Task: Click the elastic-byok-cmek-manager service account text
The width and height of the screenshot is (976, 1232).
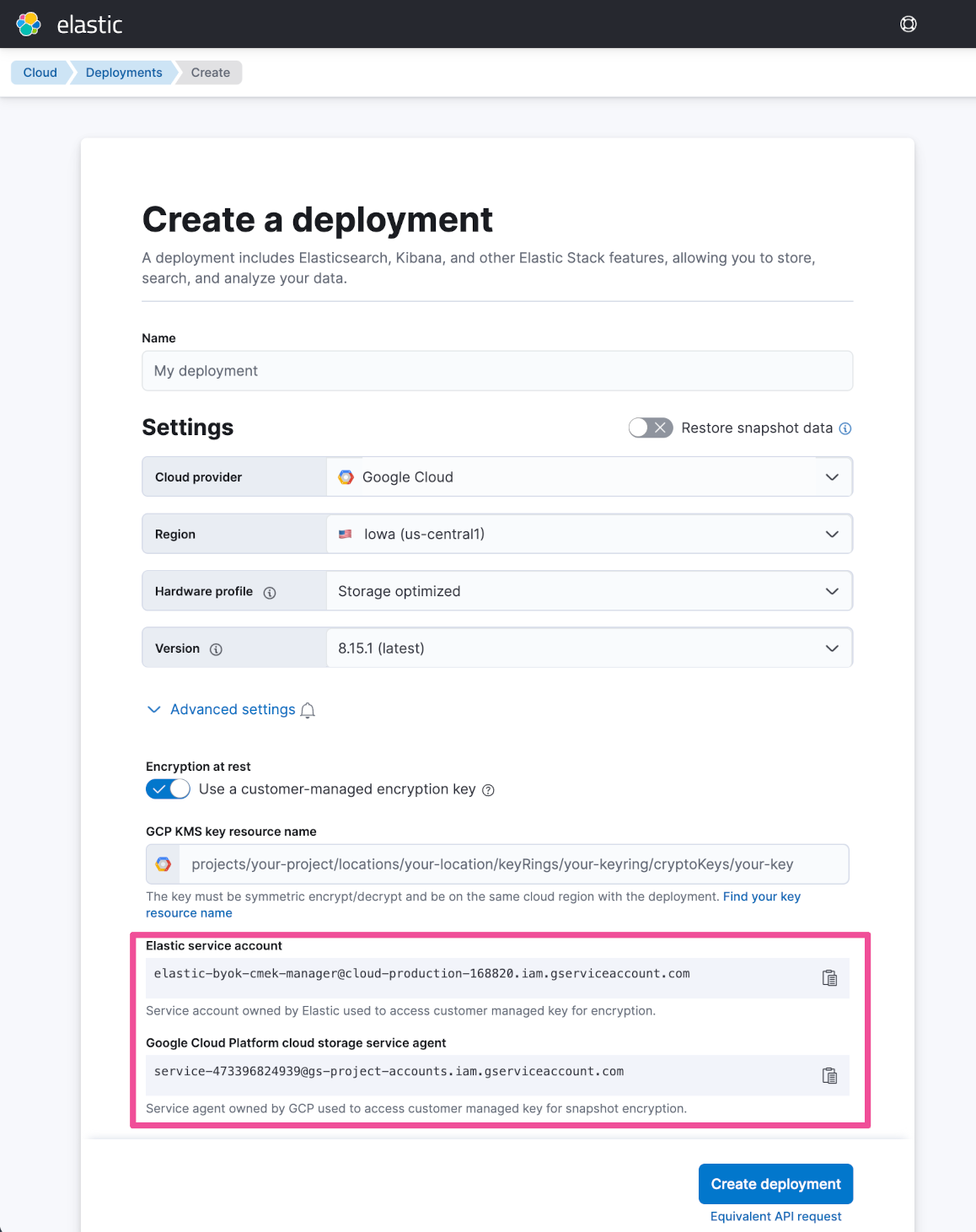Action: click(x=421, y=974)
